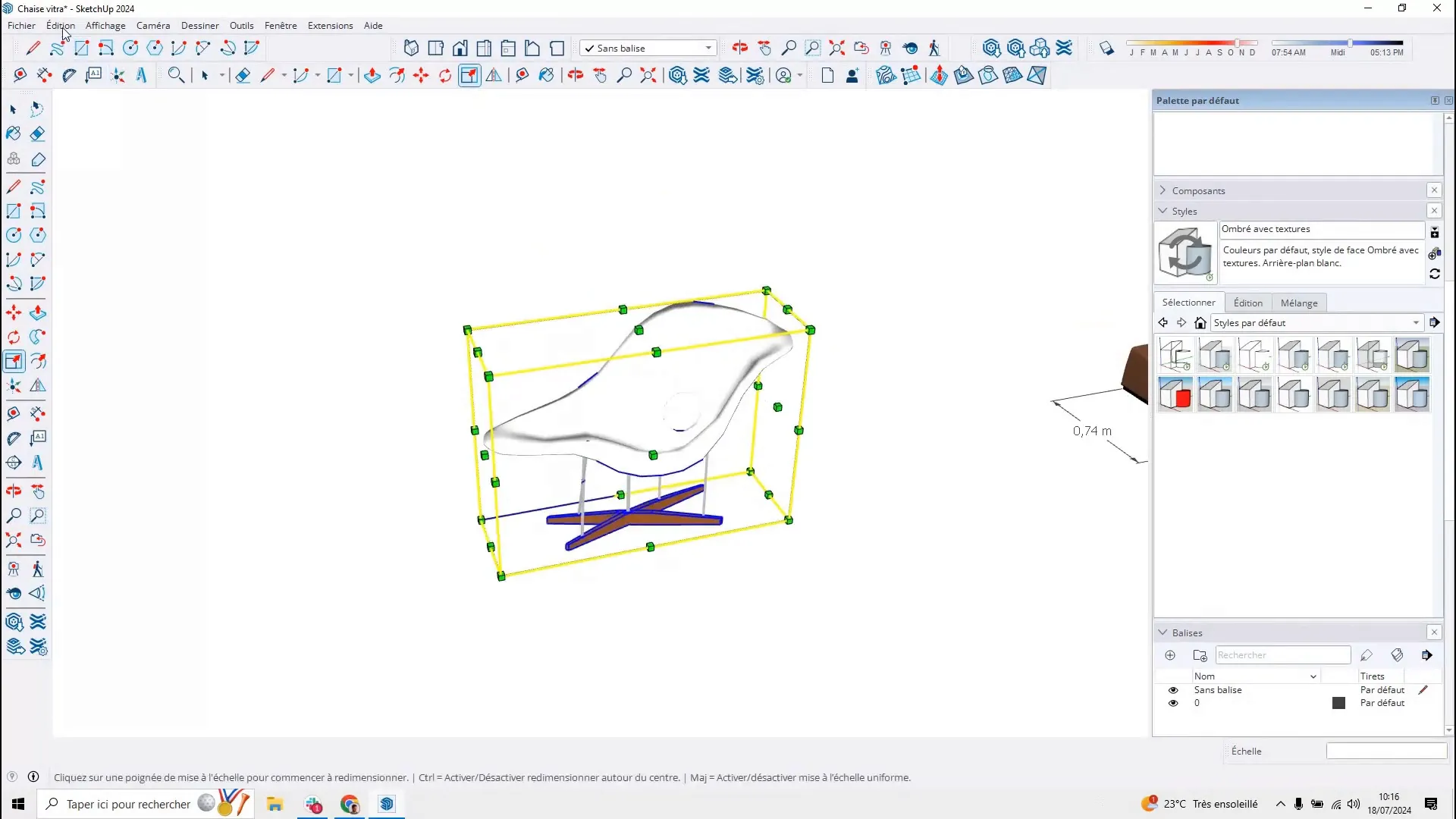Click the Échelle button at bottom
Viewport: 1456px width, 819px height.
pos(1247,751)
